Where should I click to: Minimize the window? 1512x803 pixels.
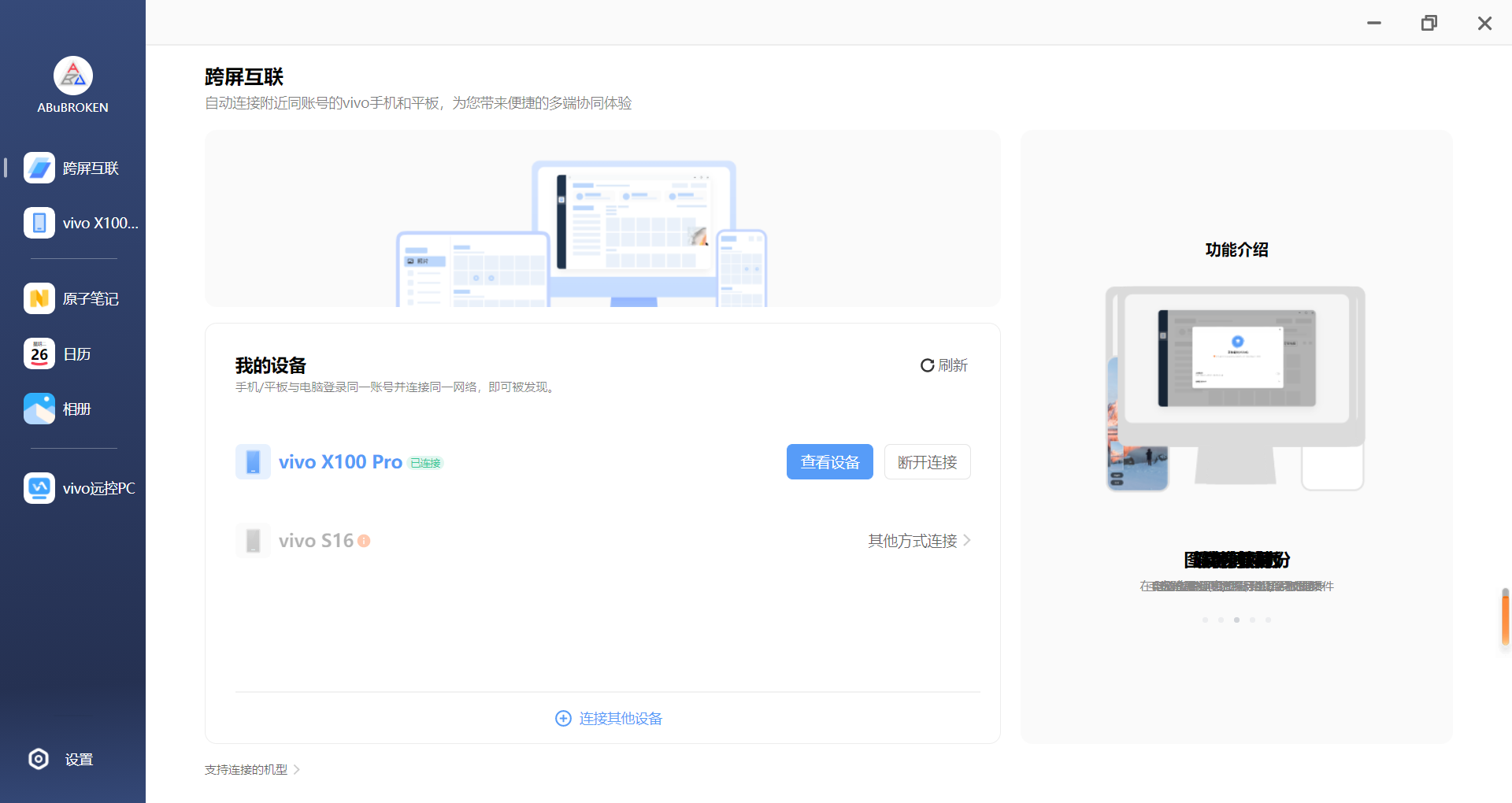[1374, 23]
